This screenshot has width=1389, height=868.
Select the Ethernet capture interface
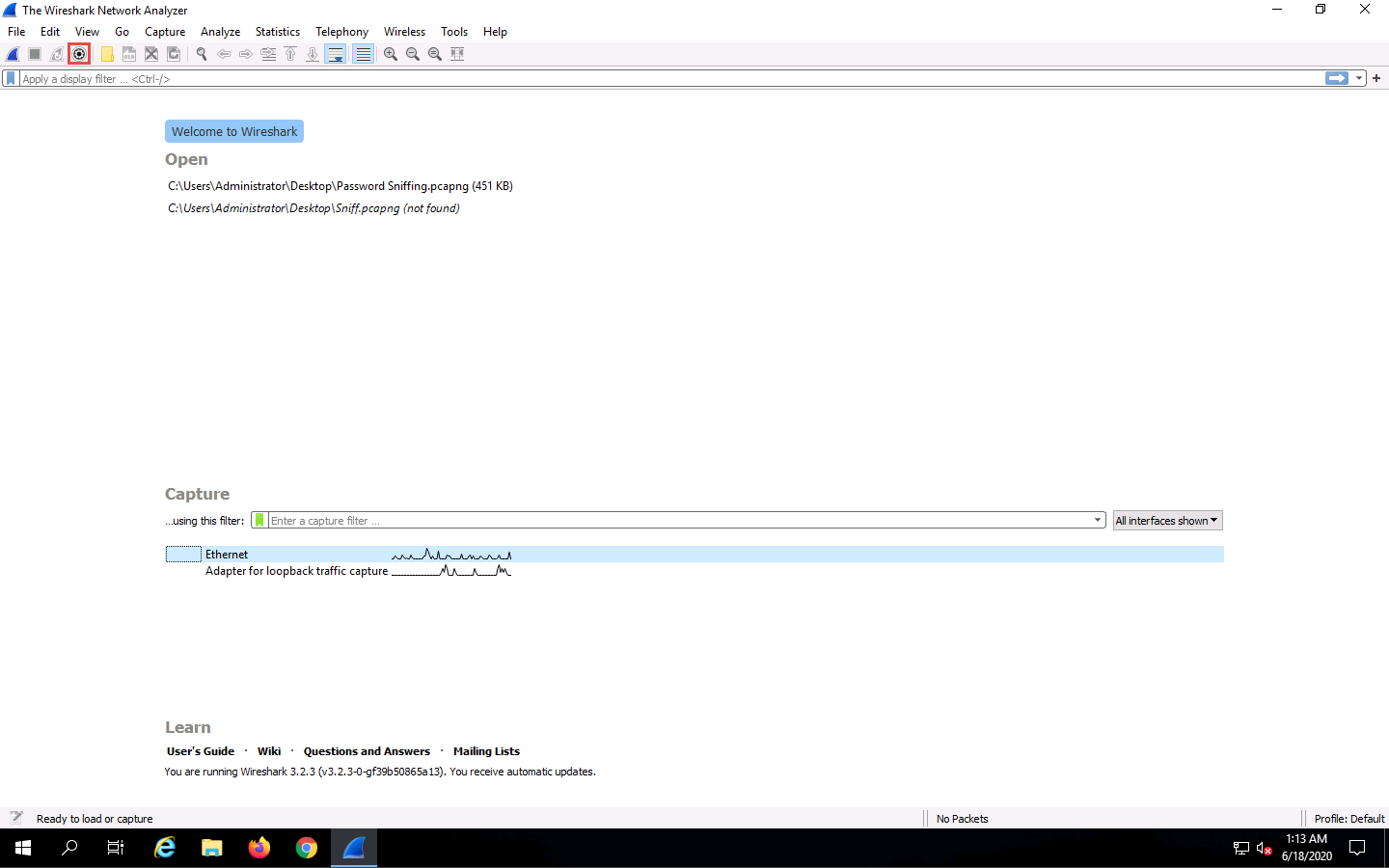coord(694,555)
